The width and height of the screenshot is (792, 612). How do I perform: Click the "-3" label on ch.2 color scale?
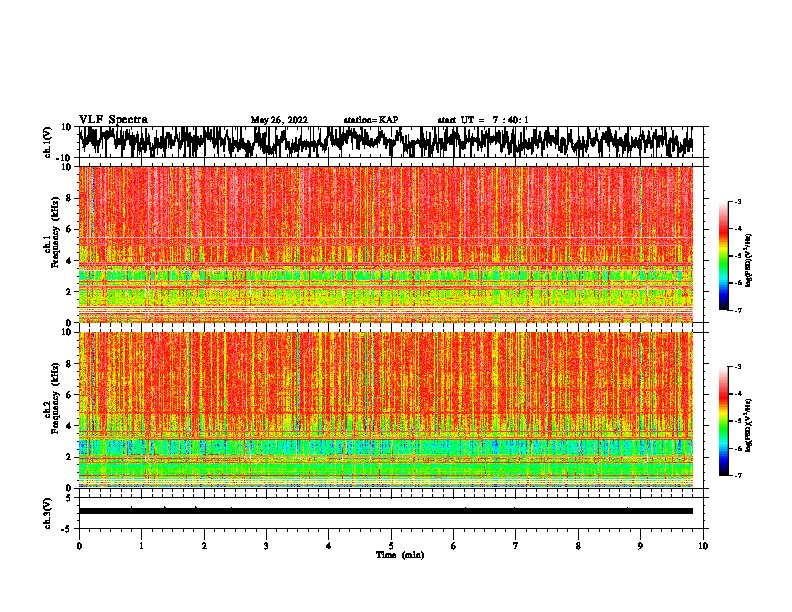pyautogui.click(x=738, y=367)
